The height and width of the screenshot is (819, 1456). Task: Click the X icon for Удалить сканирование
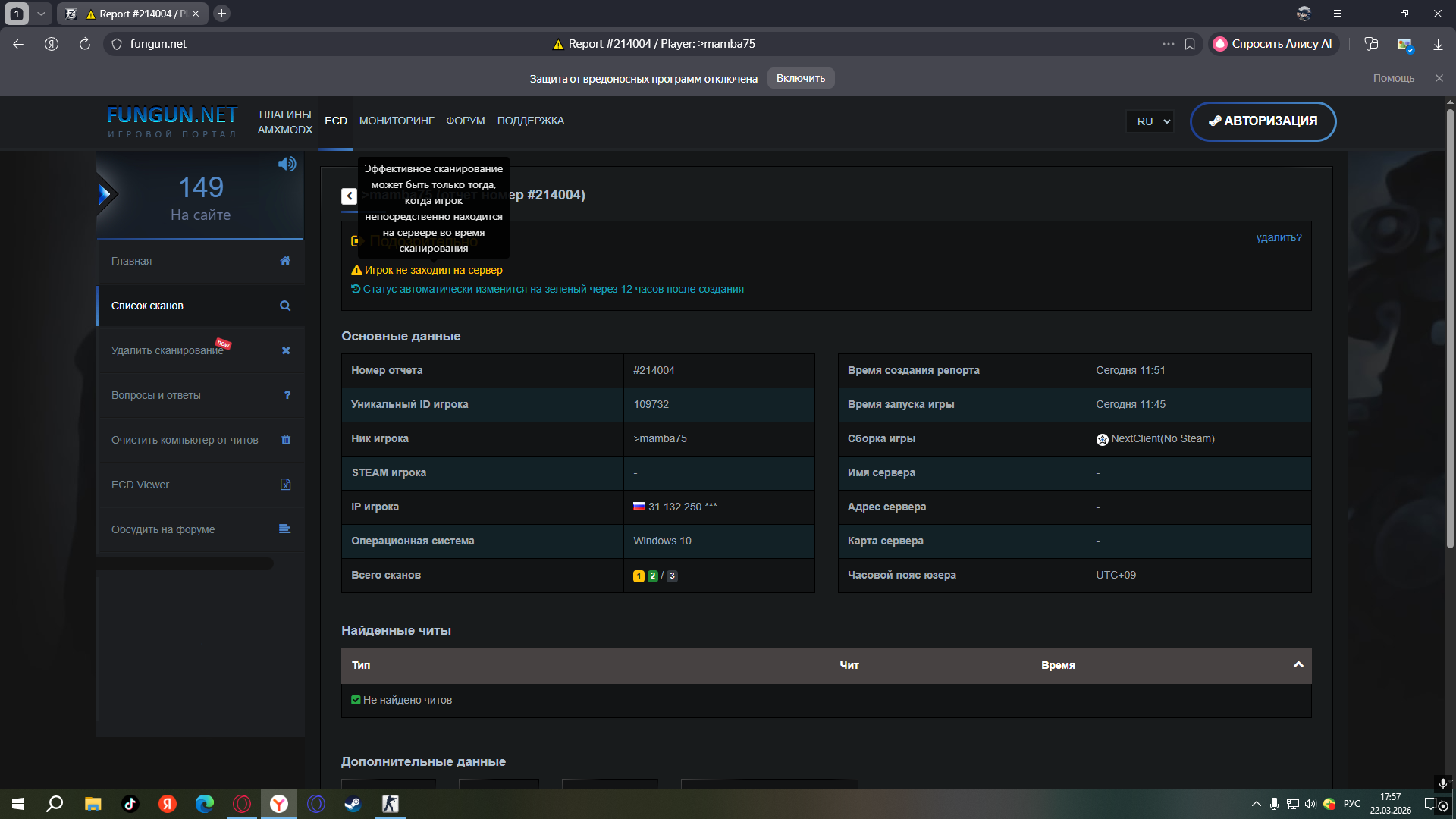coord(286,350)
